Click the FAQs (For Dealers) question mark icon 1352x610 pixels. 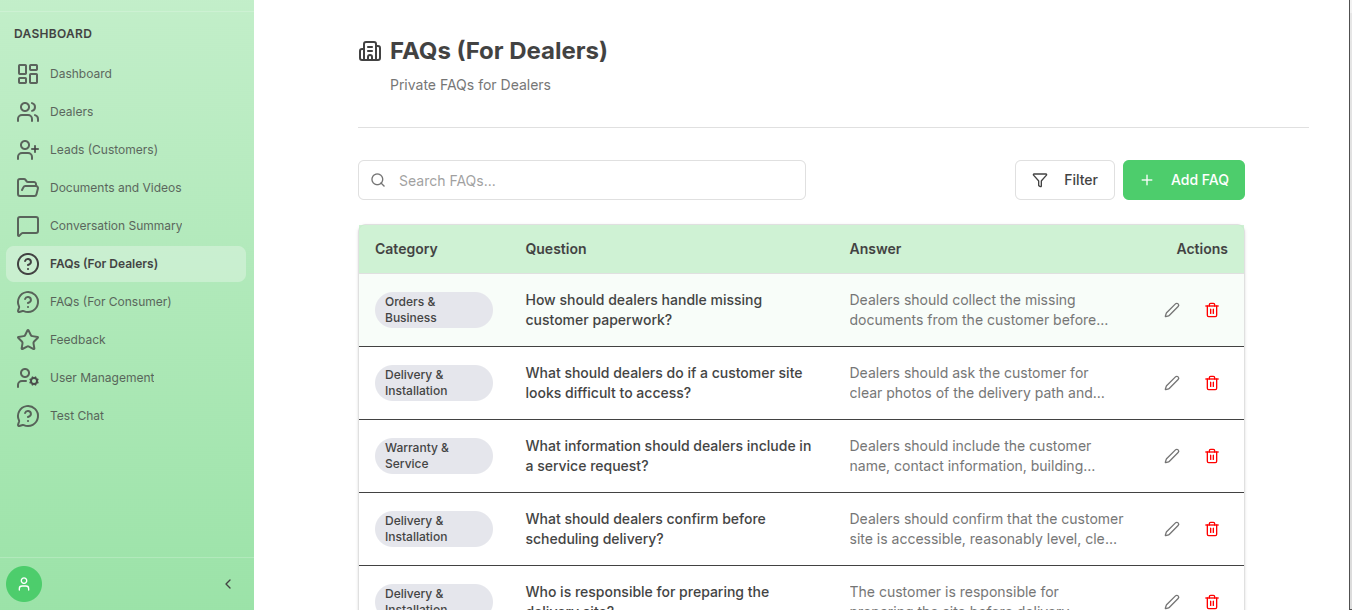point(28,264)
